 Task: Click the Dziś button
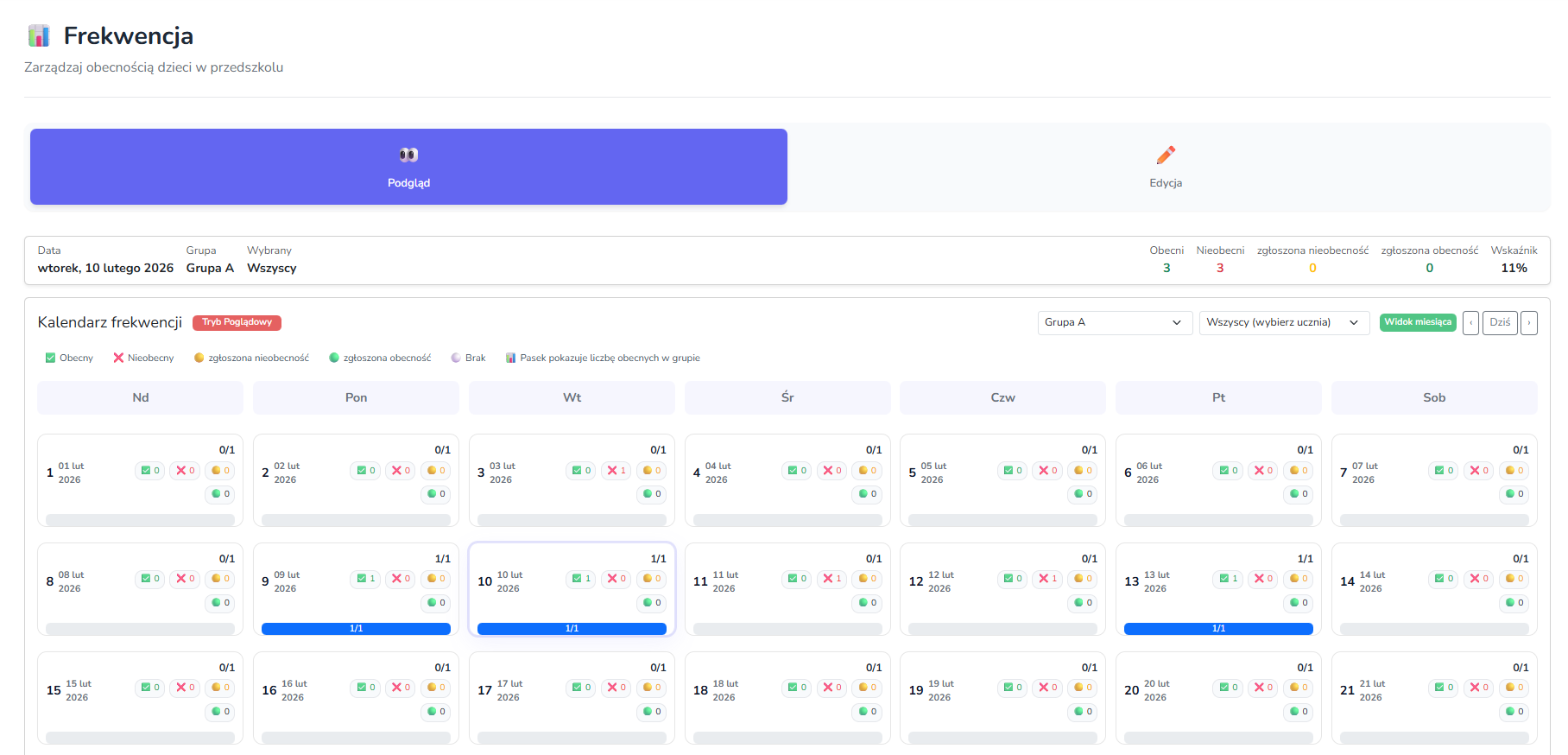tap(1500, 322)
